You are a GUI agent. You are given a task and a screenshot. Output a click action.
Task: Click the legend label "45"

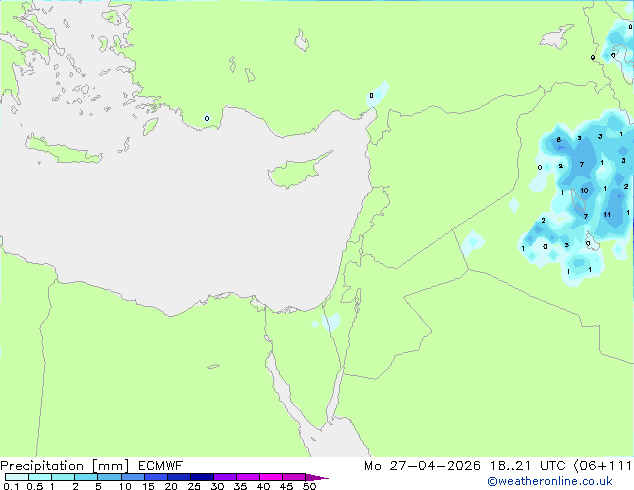pos(286,486)
